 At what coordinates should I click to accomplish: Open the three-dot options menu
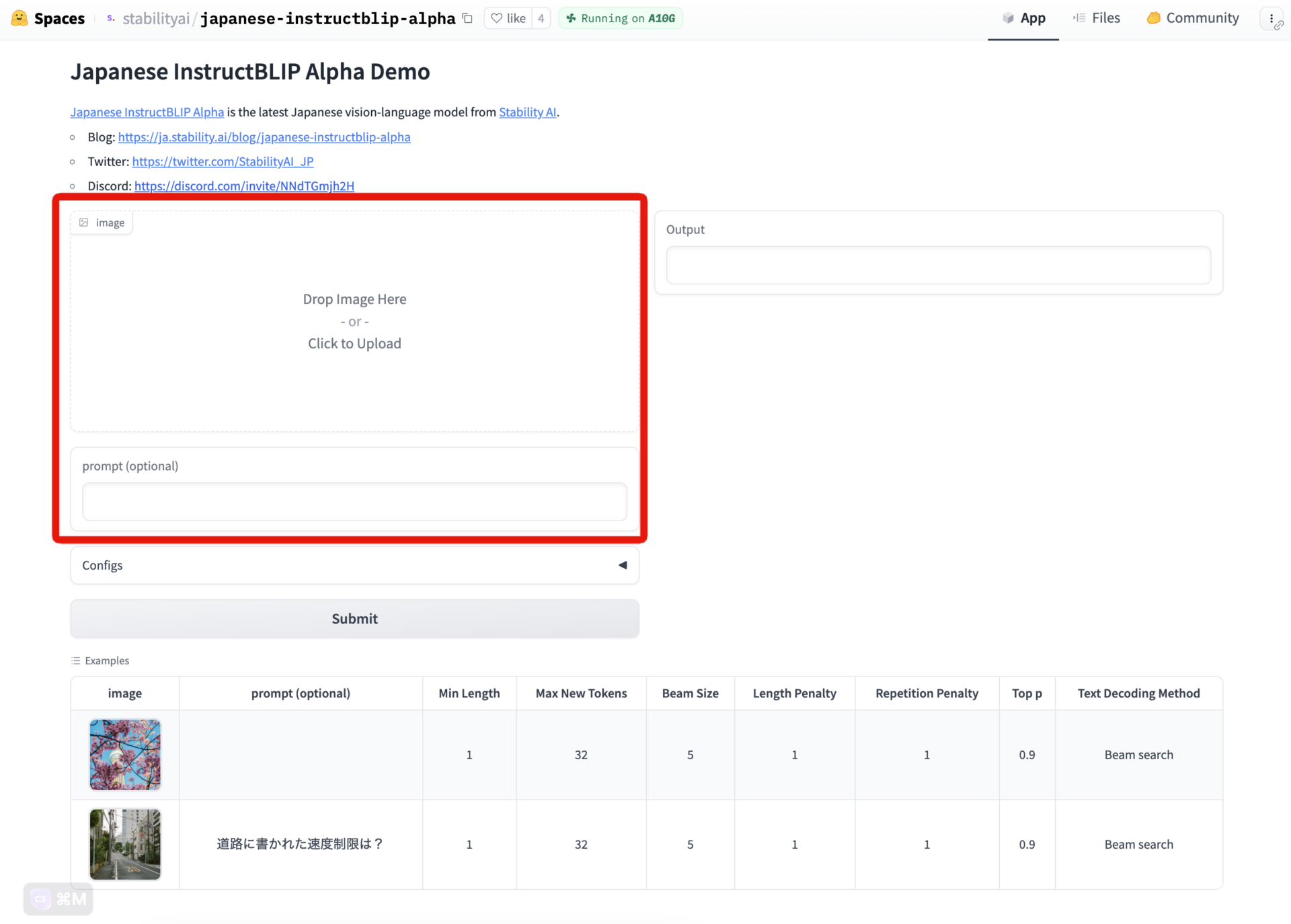point(1271,18)
